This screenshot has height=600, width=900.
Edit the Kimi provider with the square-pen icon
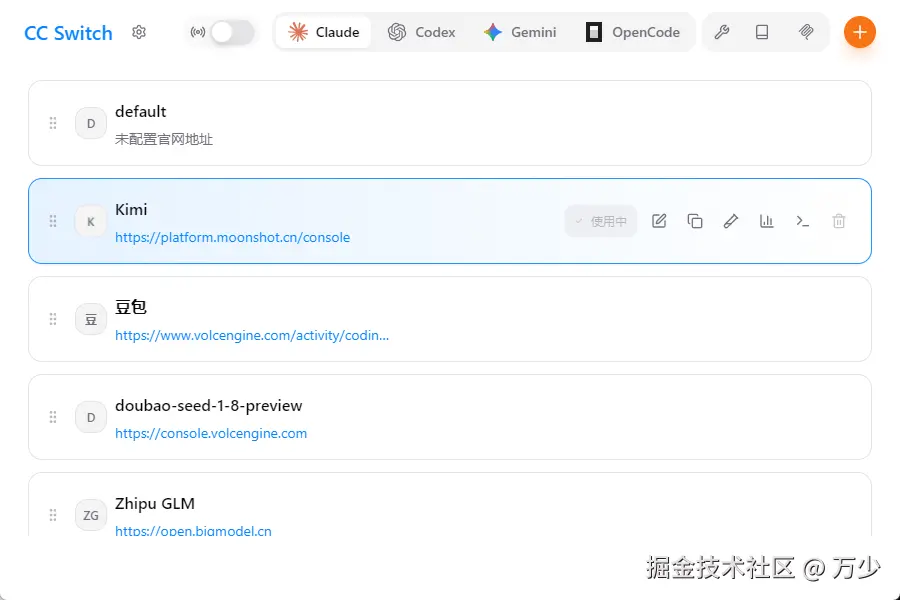coord(659,221)
